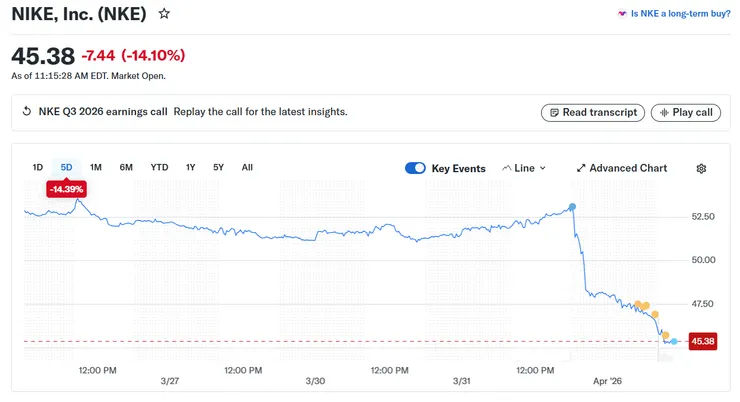Open chart settings gear icon

point(701,168)
